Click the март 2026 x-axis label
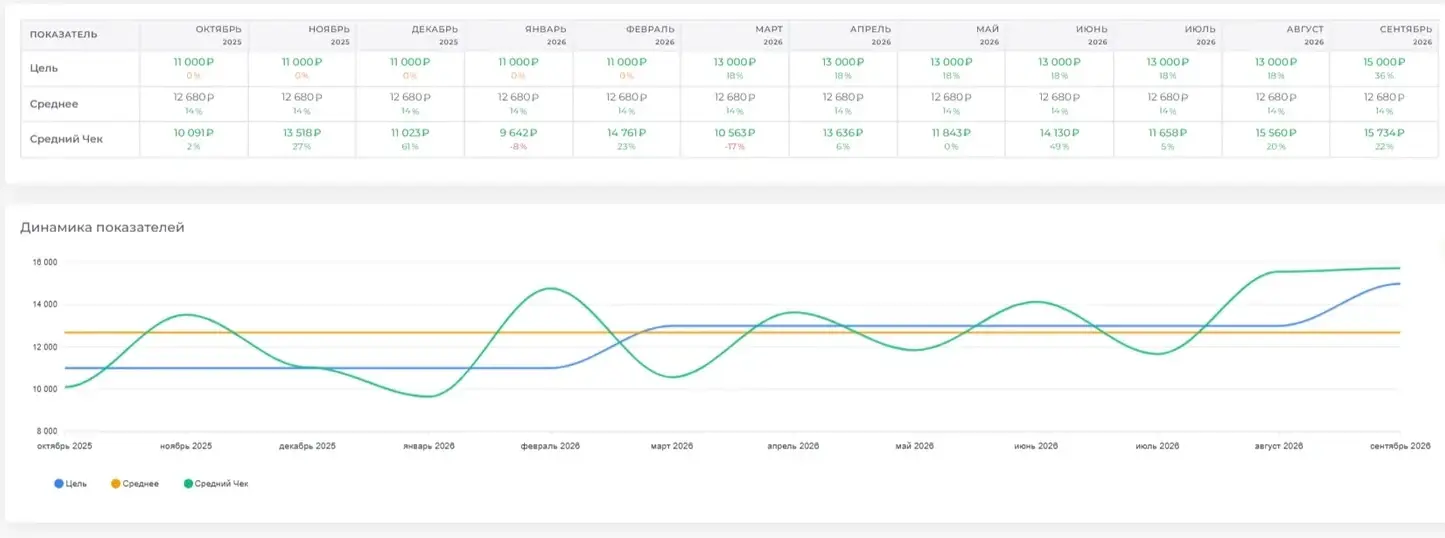The width and height of the screenshot is (1445, 538). coord(672,446)
